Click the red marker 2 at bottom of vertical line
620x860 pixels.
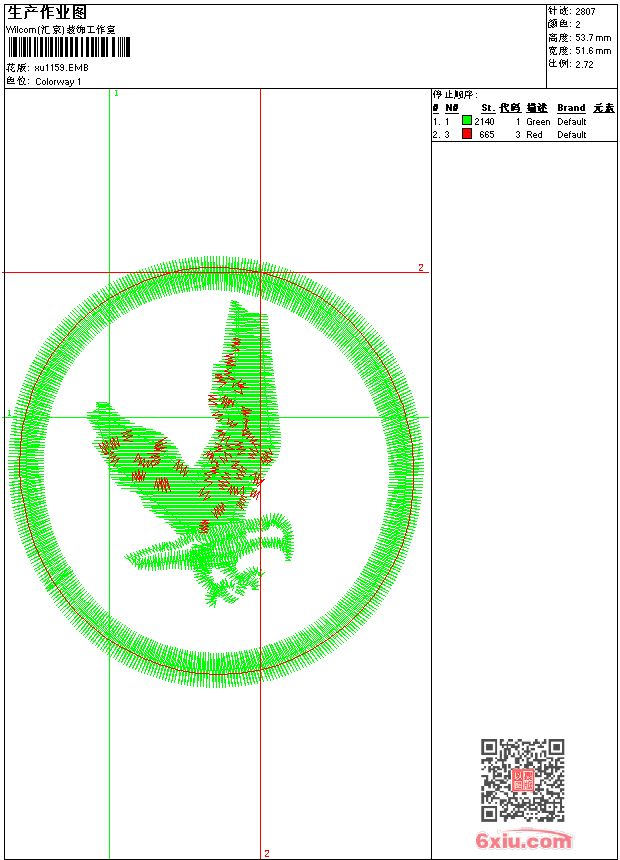[x=267, y=853]
